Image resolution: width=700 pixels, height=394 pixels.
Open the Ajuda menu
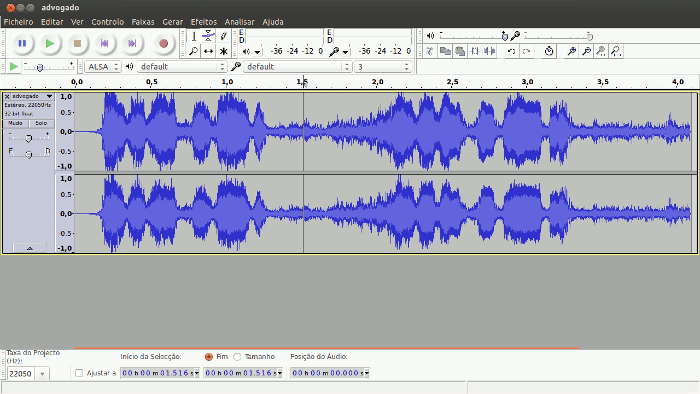273,22
